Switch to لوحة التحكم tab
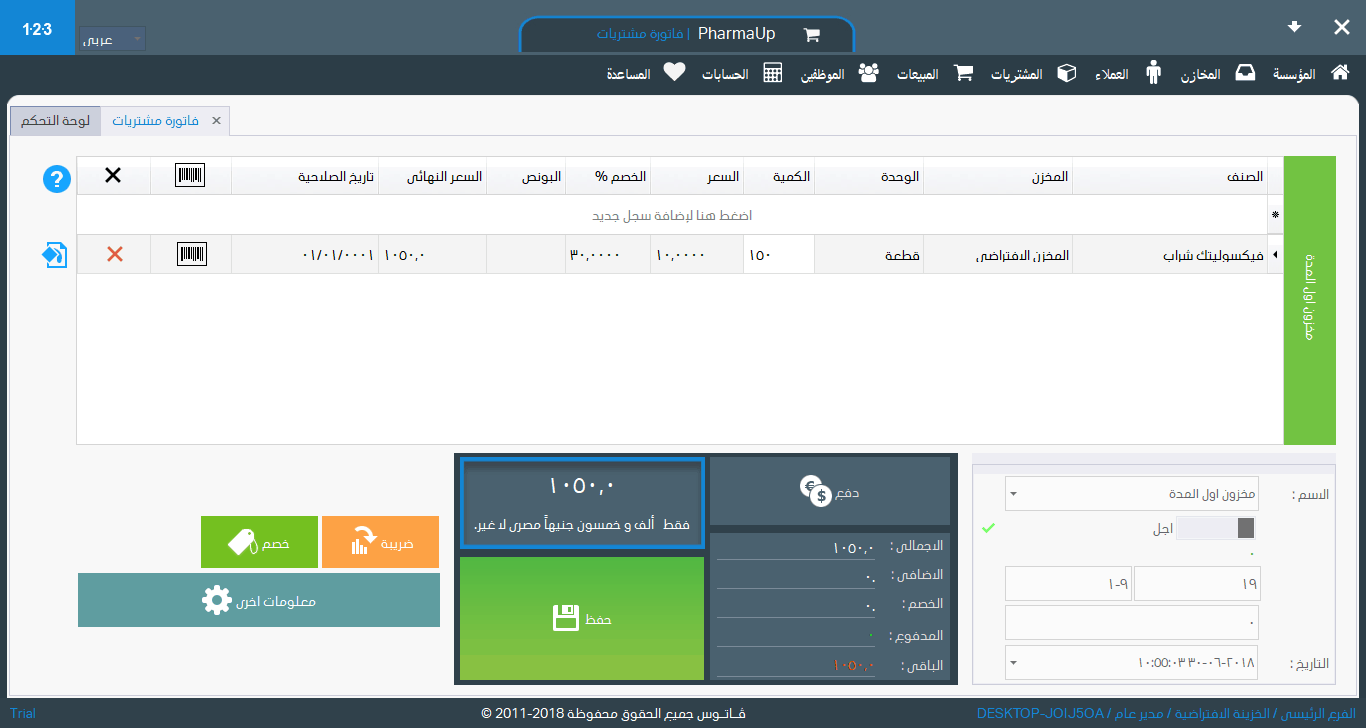Viewport: 1366px width, 728px height. [57, 121]
